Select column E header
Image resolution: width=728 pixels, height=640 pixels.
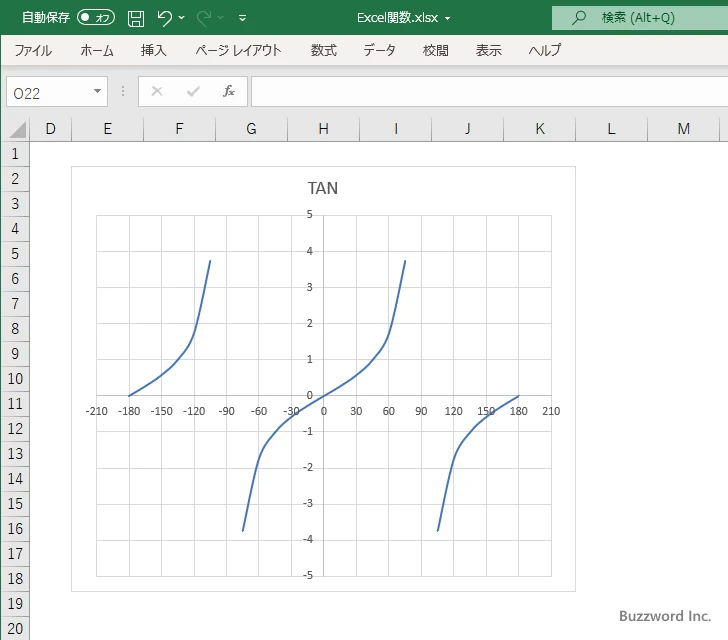tap(108, 129)
